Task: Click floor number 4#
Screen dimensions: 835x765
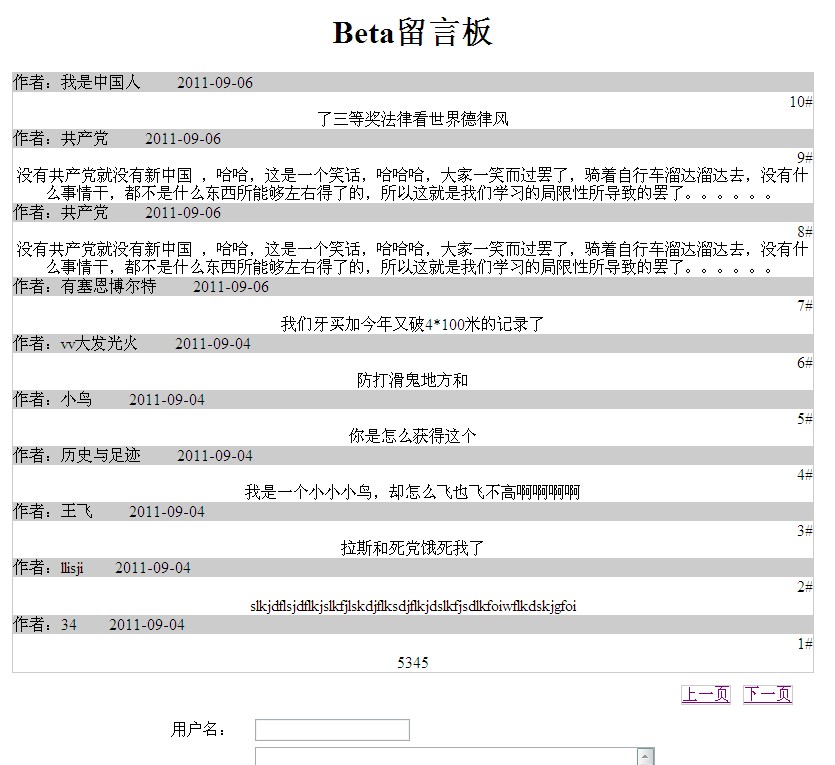Action: (x=805, y=475)
